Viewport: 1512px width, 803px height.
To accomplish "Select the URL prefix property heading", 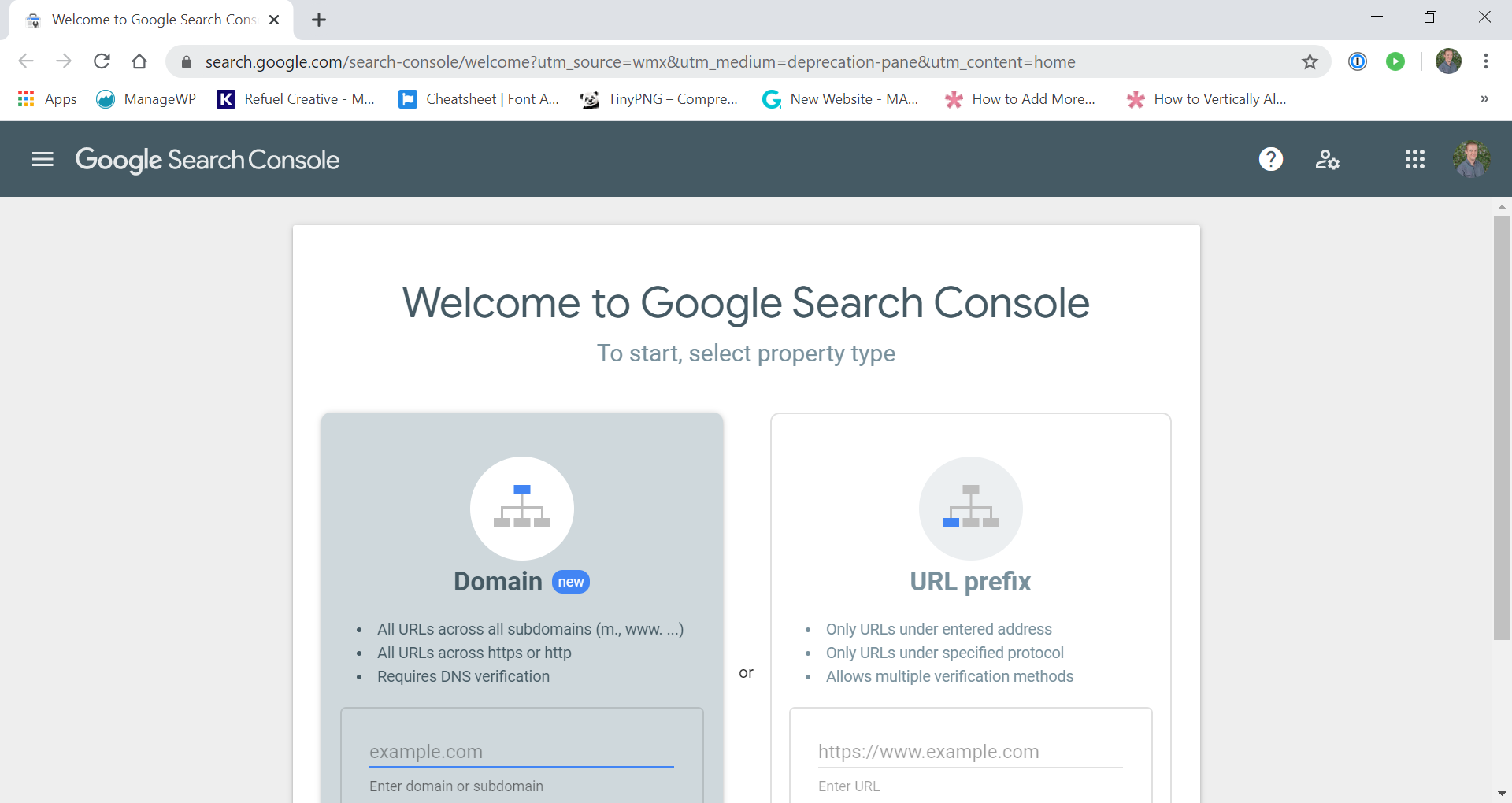I will pyautogui.click(x=970, y=581).
